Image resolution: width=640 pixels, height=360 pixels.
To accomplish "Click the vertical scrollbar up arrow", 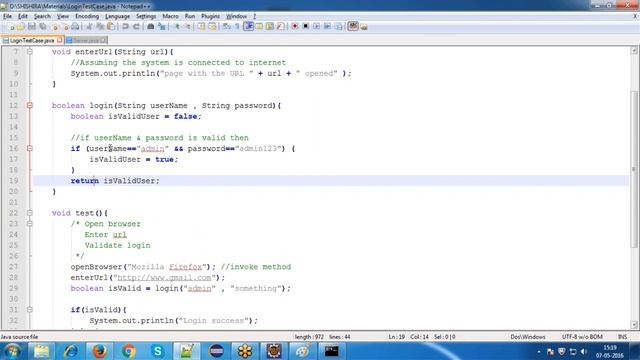I will (634, 51).
